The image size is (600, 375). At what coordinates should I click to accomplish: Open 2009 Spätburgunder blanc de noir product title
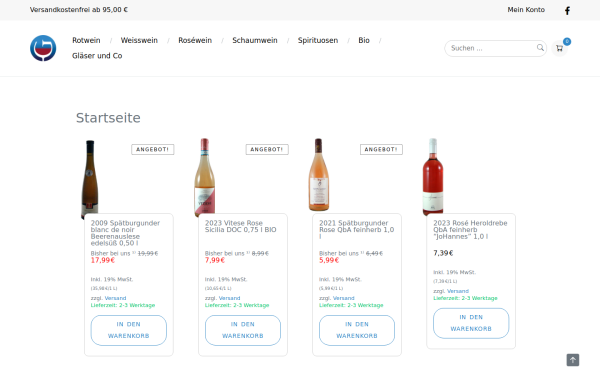click(125, 233)
